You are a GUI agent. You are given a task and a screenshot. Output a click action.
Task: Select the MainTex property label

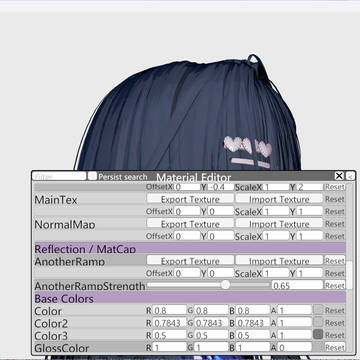[x=56, y=199]
